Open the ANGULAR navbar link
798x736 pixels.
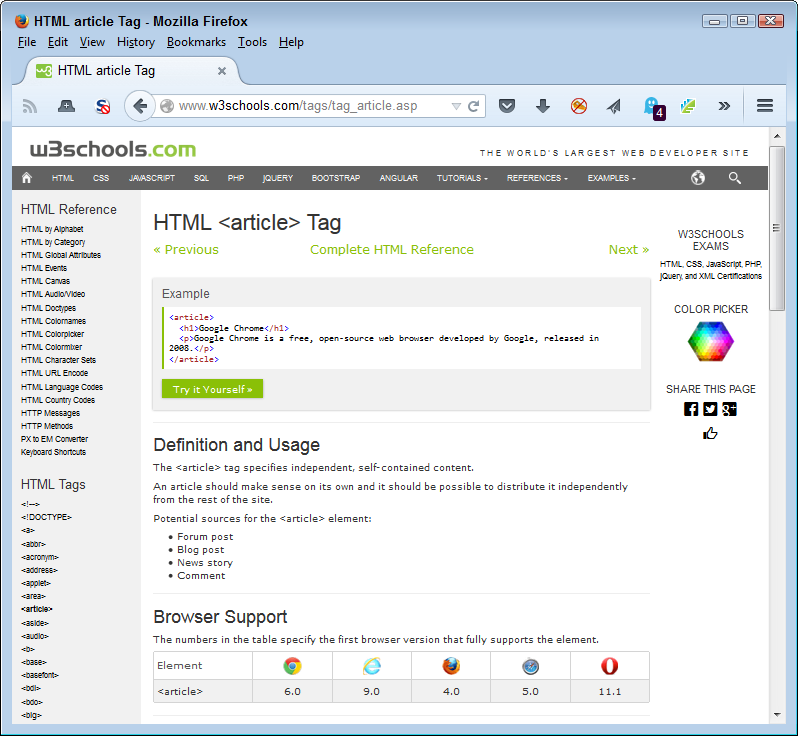tap(398, 178)
